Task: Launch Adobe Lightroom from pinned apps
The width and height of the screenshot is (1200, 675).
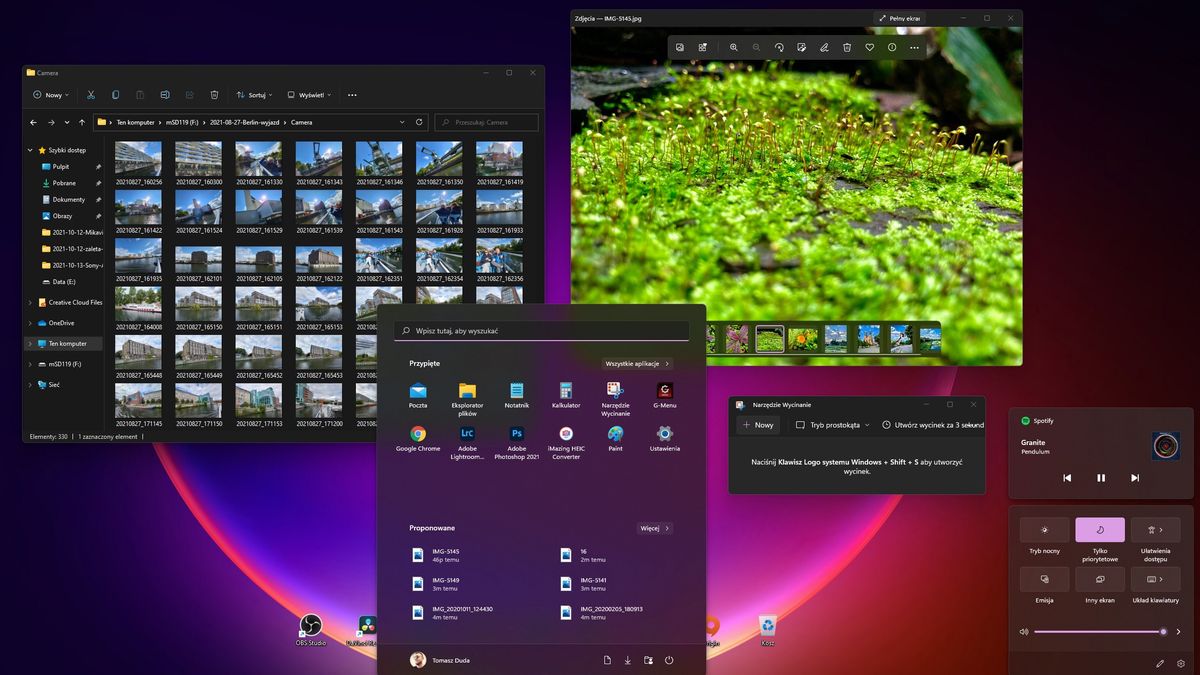Action: (x=467, y=443)
